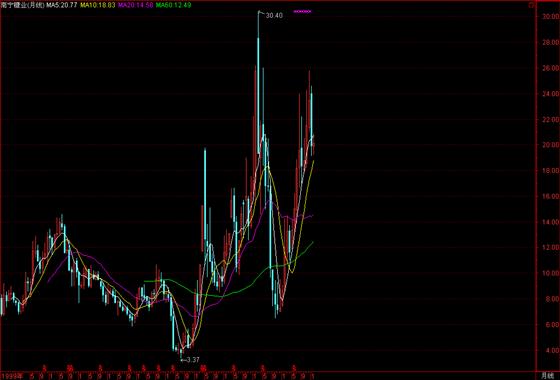
Task: Select the purple MA20 indicator label
Action: click(x=136, y=5)
